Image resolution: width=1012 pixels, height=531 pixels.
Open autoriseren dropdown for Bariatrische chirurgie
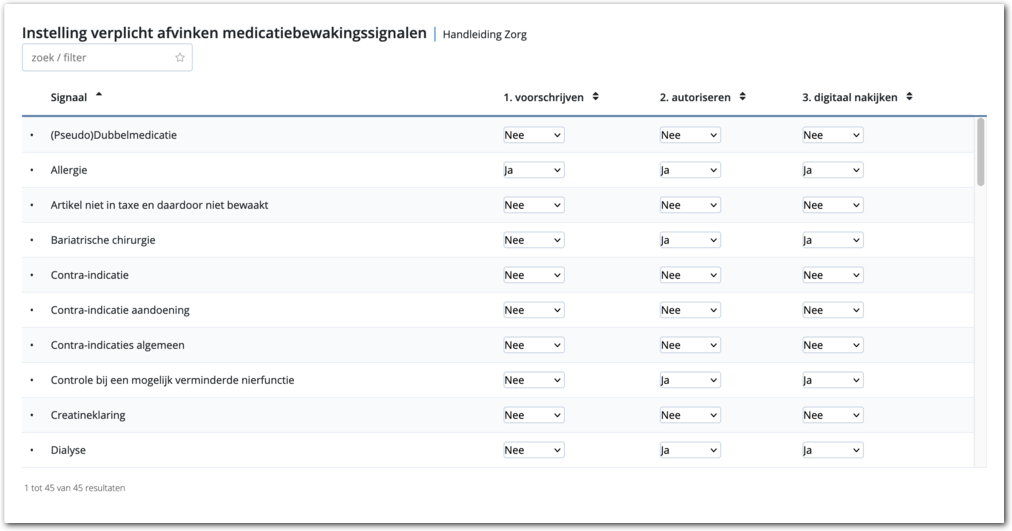point(690,240)
